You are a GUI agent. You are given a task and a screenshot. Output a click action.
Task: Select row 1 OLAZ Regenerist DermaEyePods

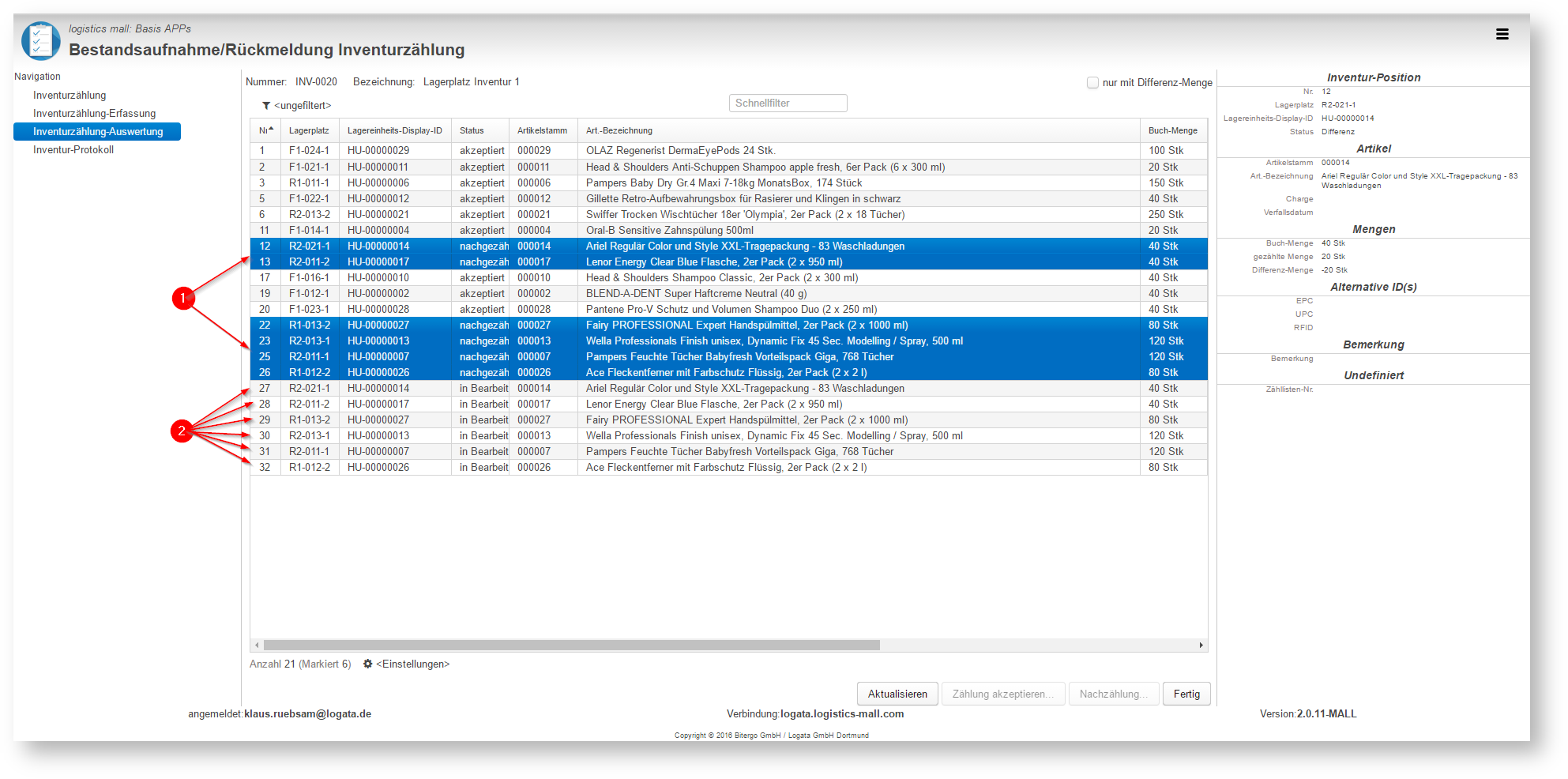[x=728, y=150]
